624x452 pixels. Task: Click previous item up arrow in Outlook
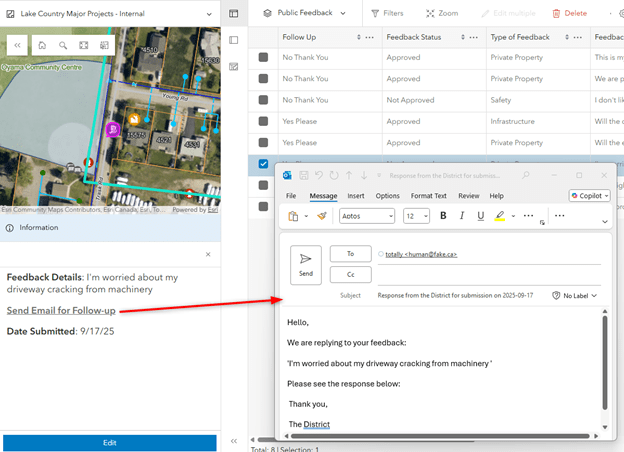pos(349,175)
